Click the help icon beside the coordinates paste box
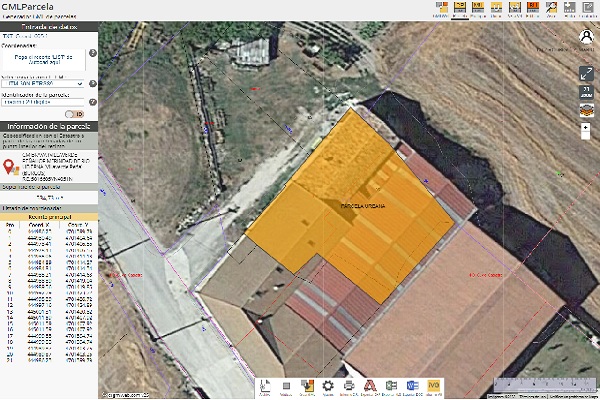 93,53
